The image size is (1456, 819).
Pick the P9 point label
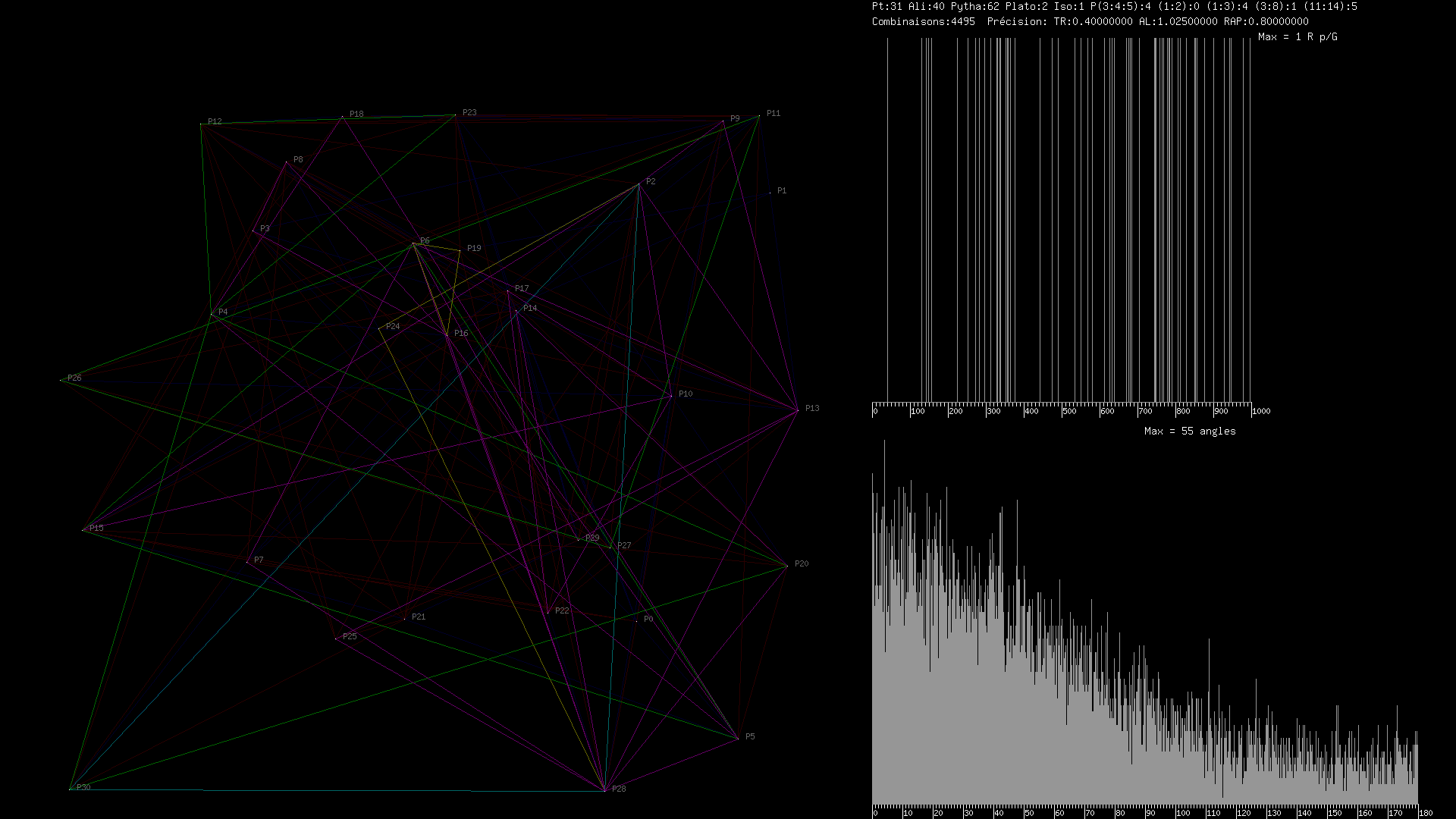click(x=735, y=118)
